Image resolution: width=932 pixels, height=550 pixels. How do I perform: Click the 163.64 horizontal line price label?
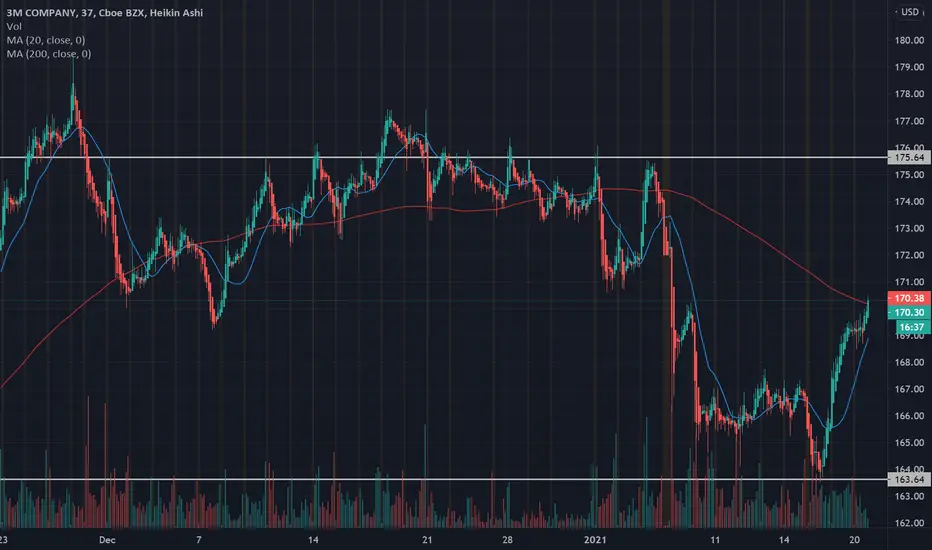click(909, 479)
